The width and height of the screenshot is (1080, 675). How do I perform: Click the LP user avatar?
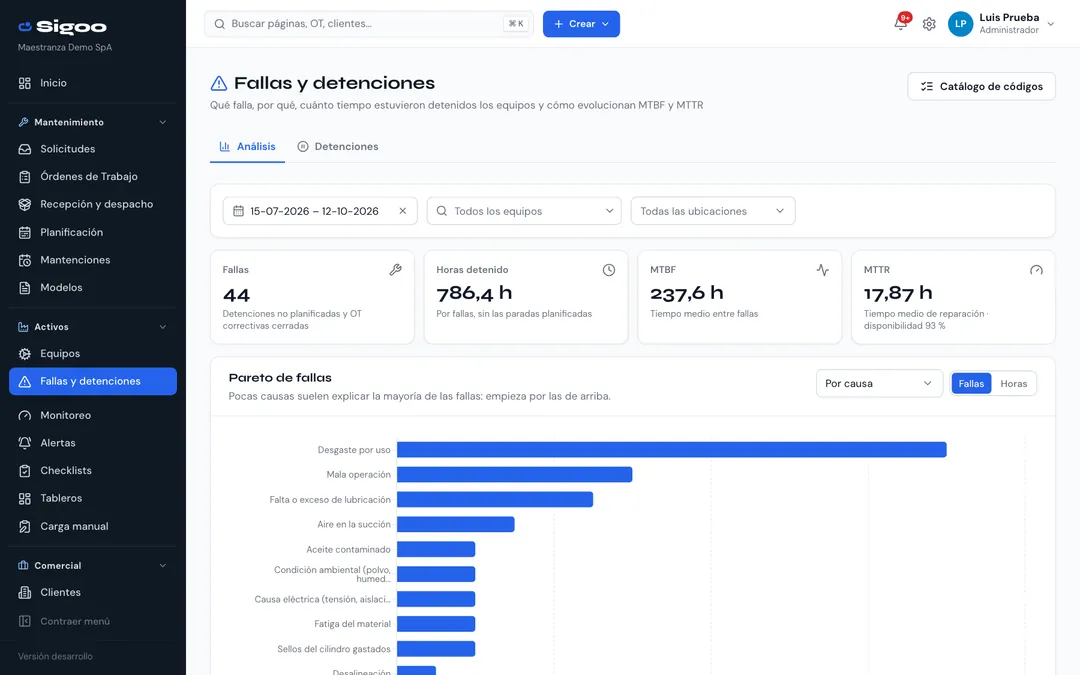[x=960, y=24]
